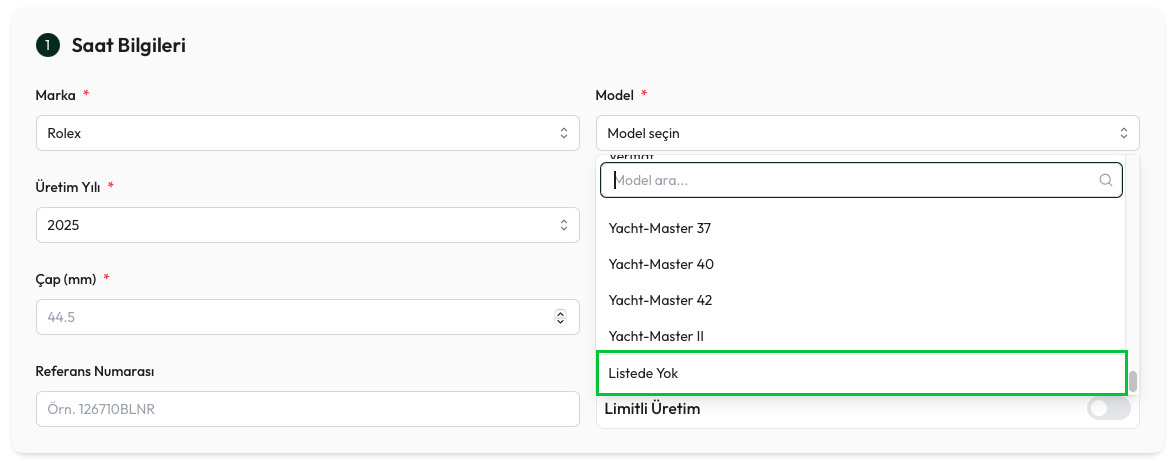The height and width of the screenshot is (465, 1176).
Task: Select the Listede Yok option
Action: tap(861, 373)
